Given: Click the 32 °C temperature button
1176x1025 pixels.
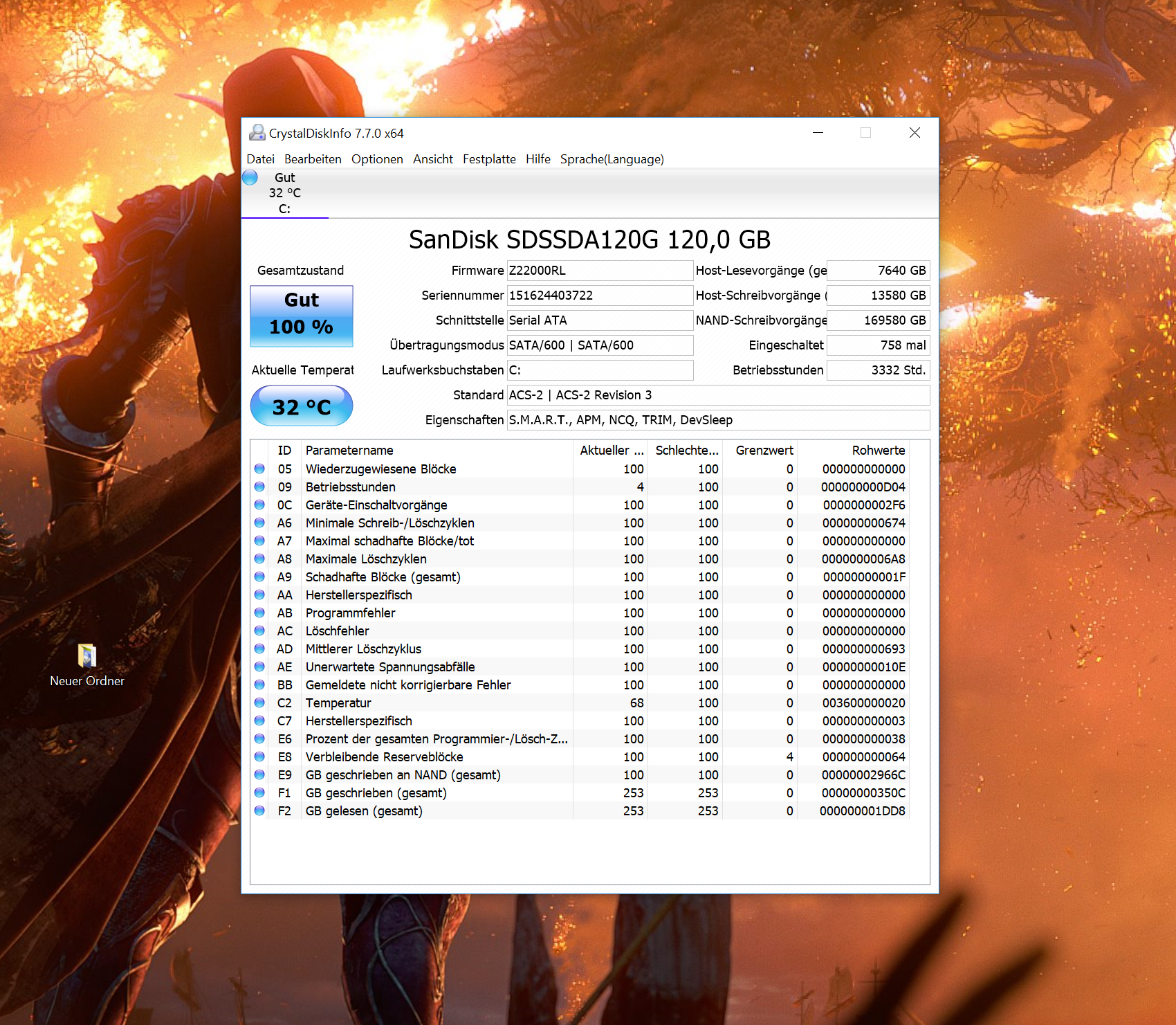Looking at the screenshot, I should coord(302,406).
